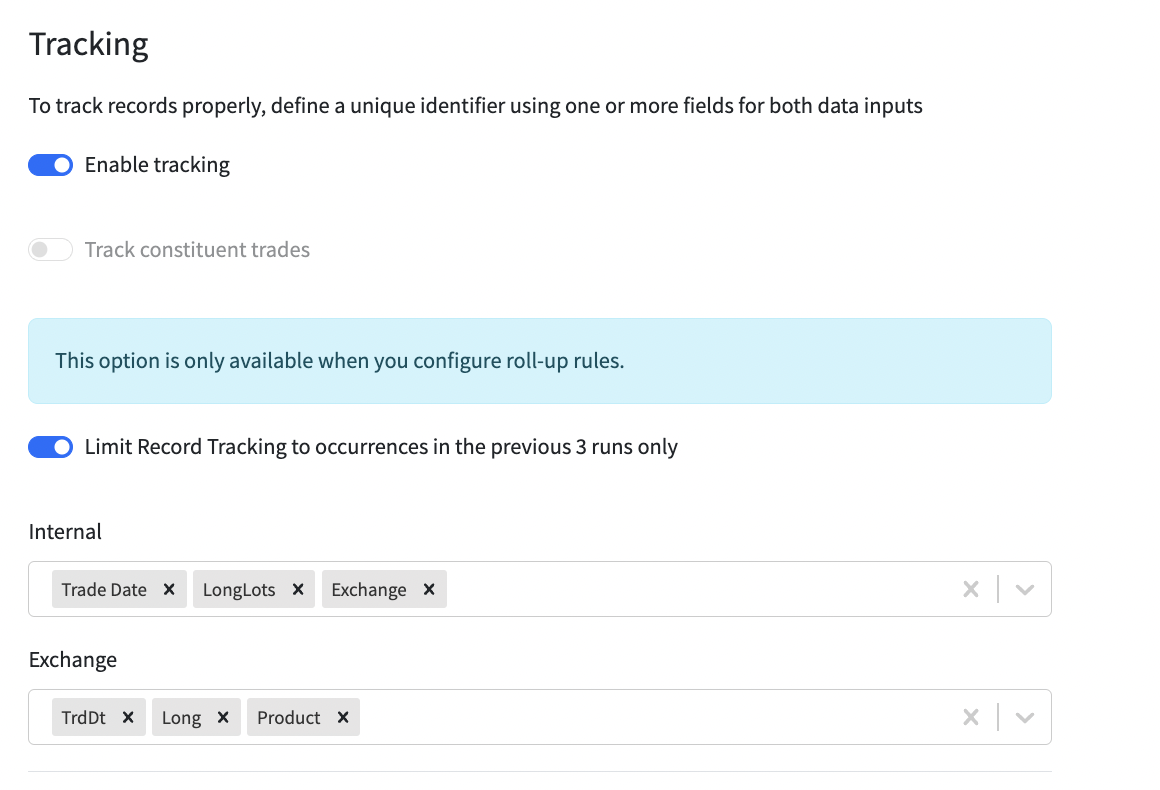Click the Exchange tag label in Internal
Screen dimensions: 1160x790
pyautogui.click(x=369, y=590)
